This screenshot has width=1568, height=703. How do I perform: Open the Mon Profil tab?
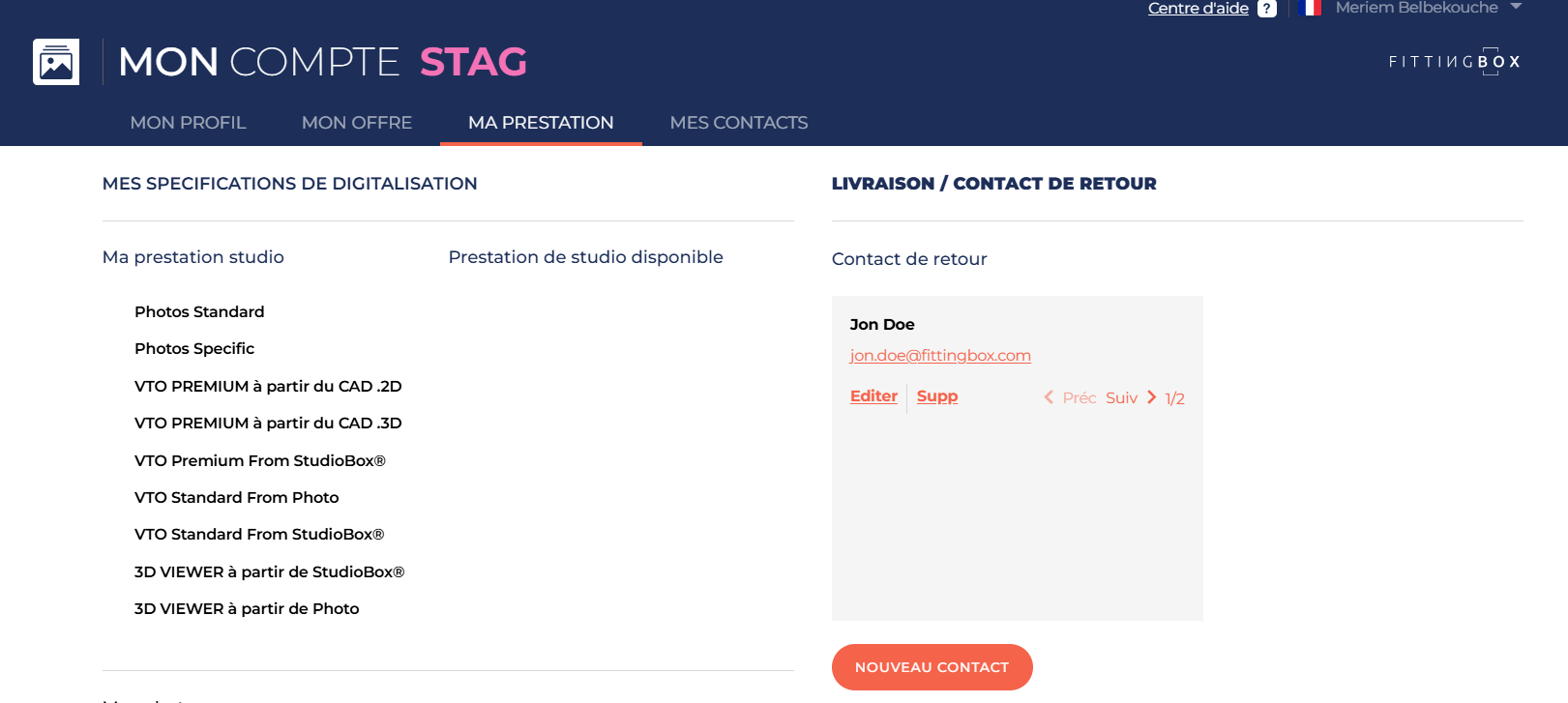pos(188,123)
